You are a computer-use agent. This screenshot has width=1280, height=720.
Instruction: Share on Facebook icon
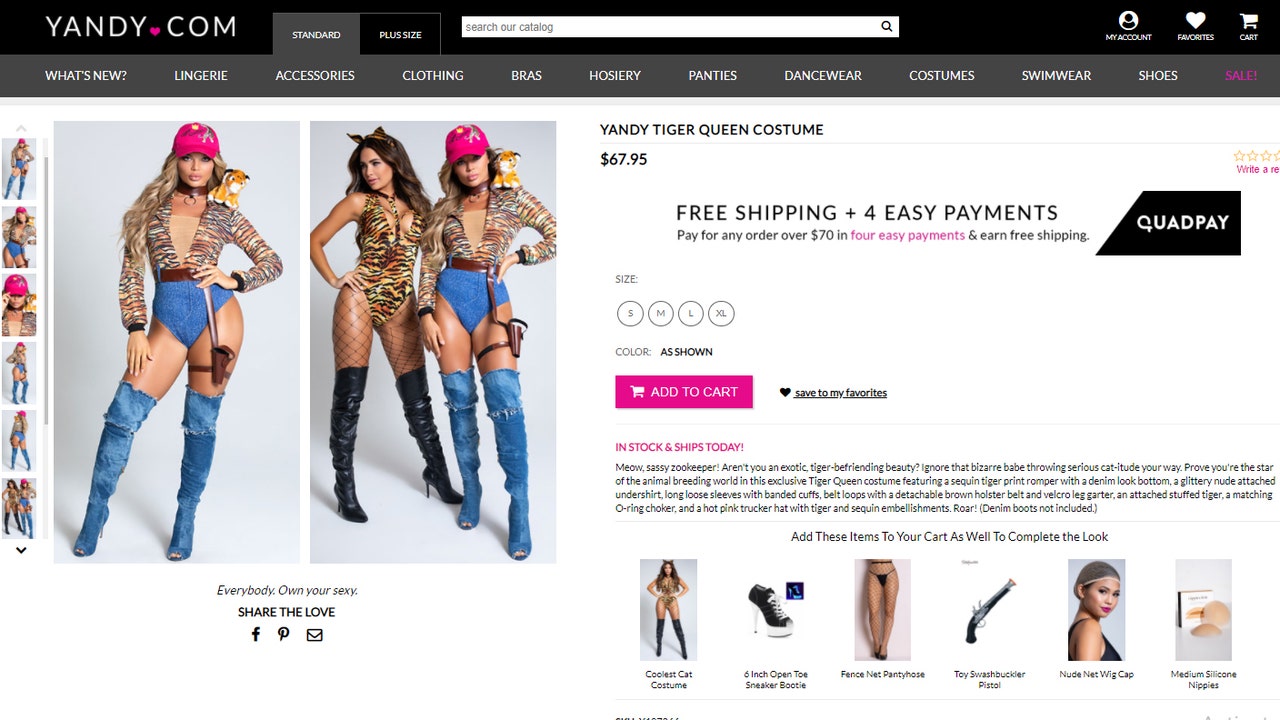tap(256, 634)
